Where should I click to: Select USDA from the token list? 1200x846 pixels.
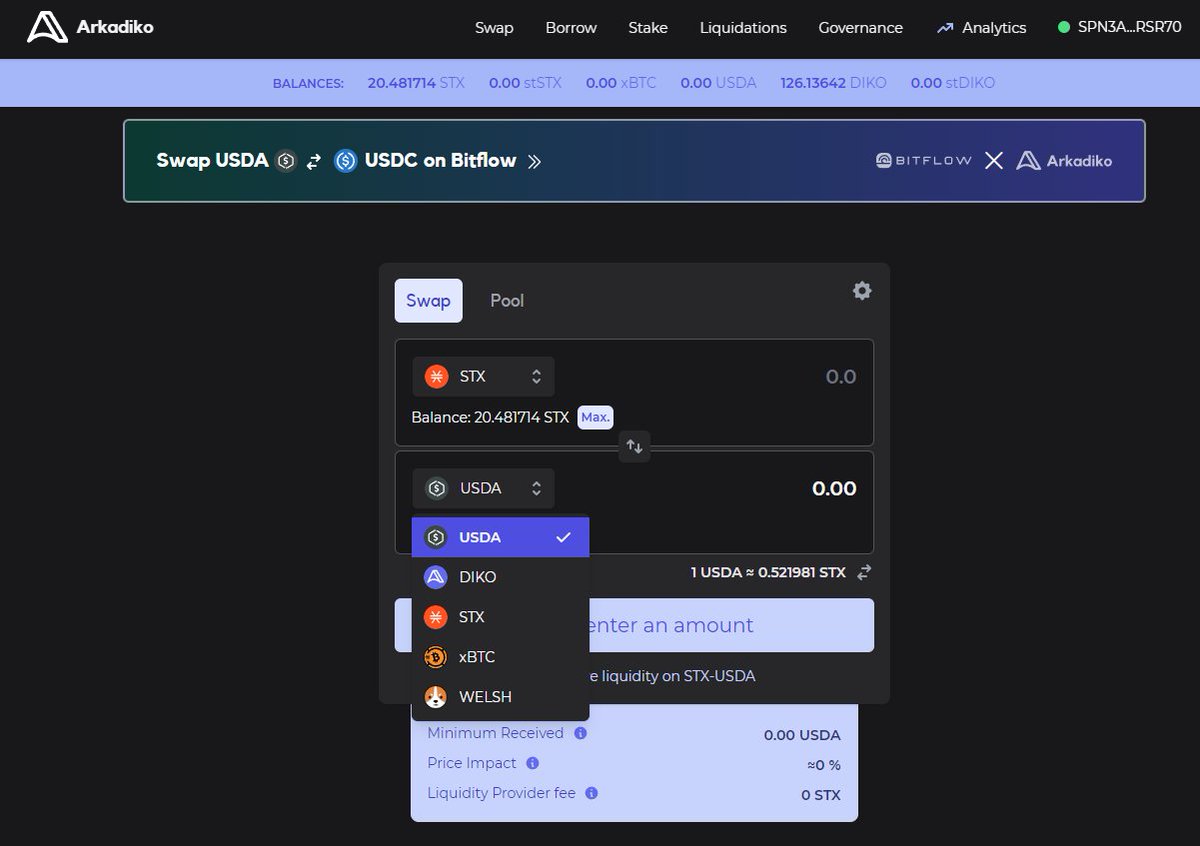click(500, 537)
